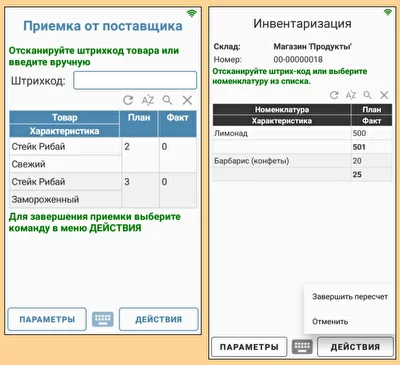Viewport: 400px width, 365px height.
Task: Click Приемка от поставщика title
Action: coord(103,26)
